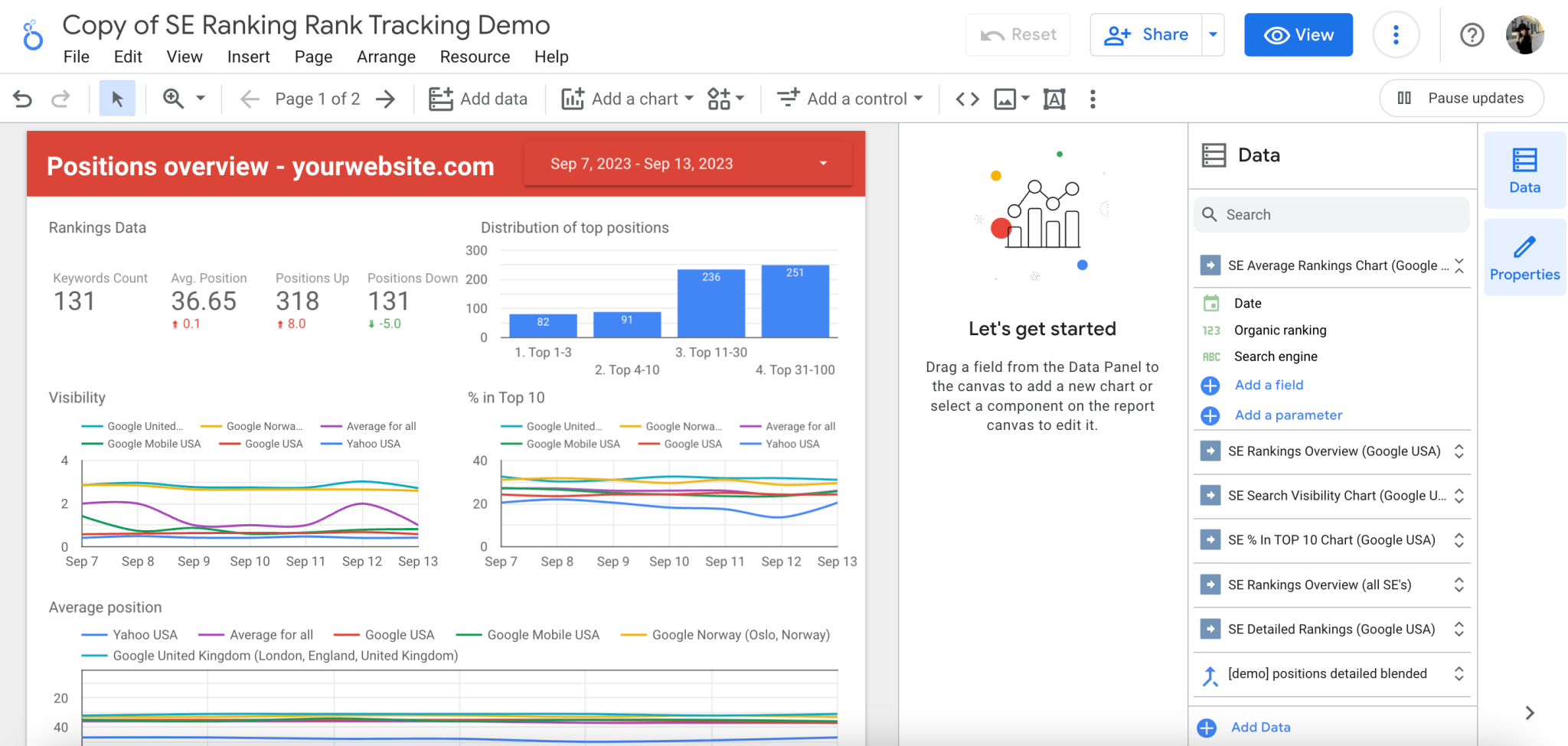Select the zoom tool in the toolbar
Viewport: 1568px width, 746px height.
(x=173, y=98)
